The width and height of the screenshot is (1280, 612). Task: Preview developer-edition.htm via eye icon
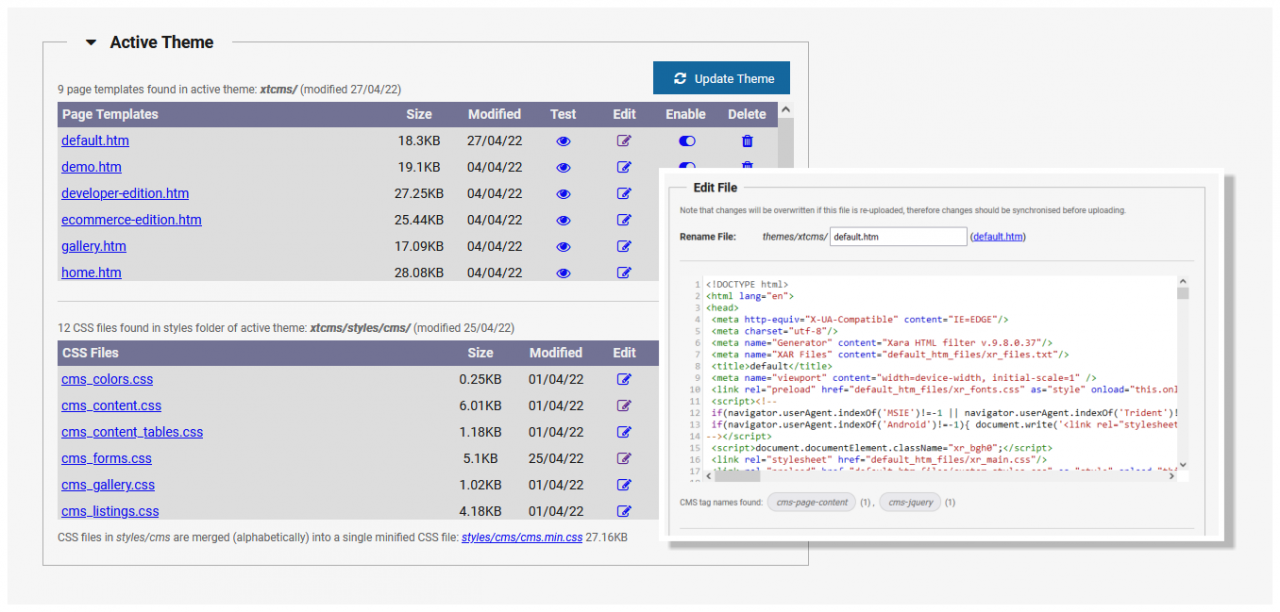click(x=563, y=194)
